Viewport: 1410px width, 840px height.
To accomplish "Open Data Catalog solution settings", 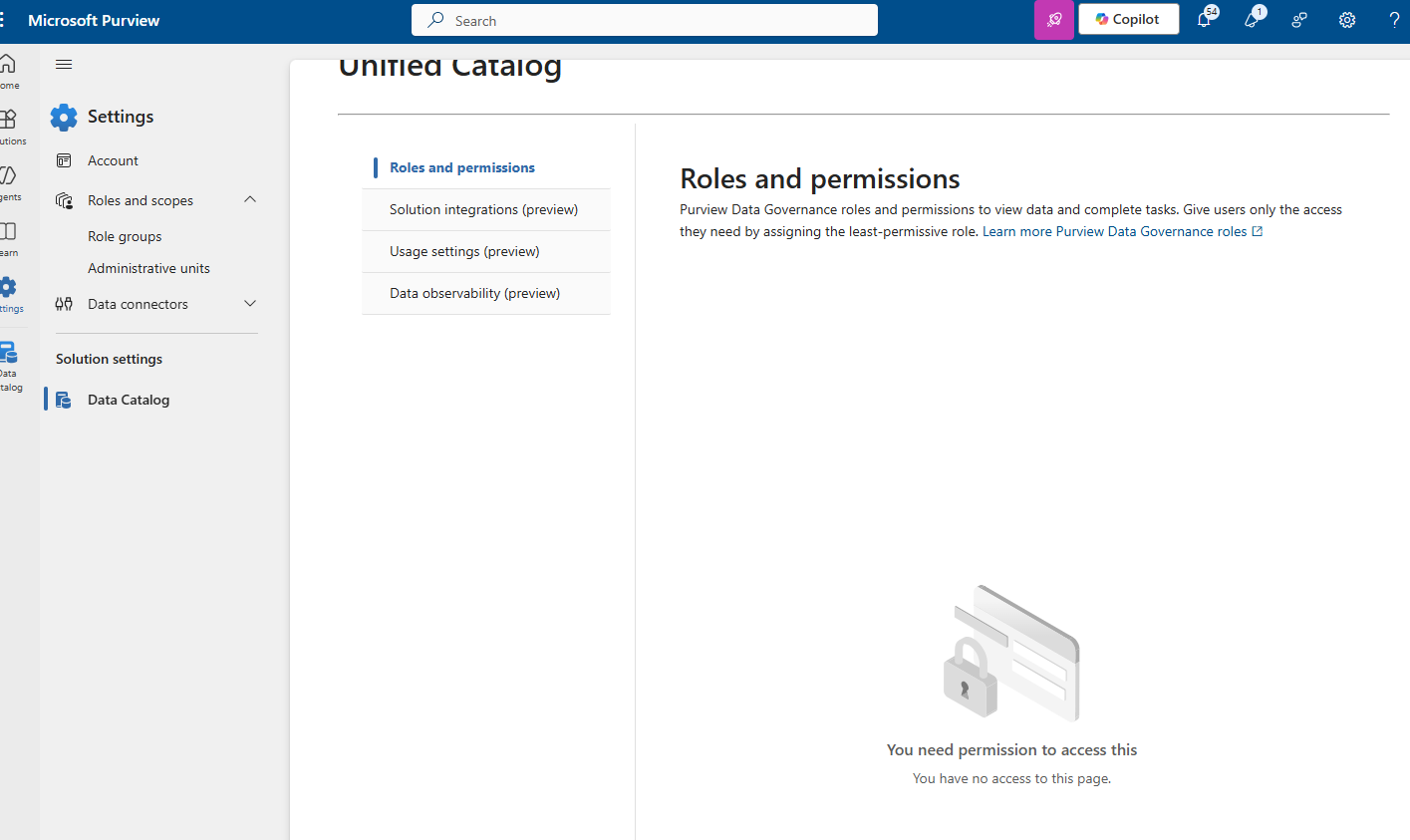I will 129,400.
